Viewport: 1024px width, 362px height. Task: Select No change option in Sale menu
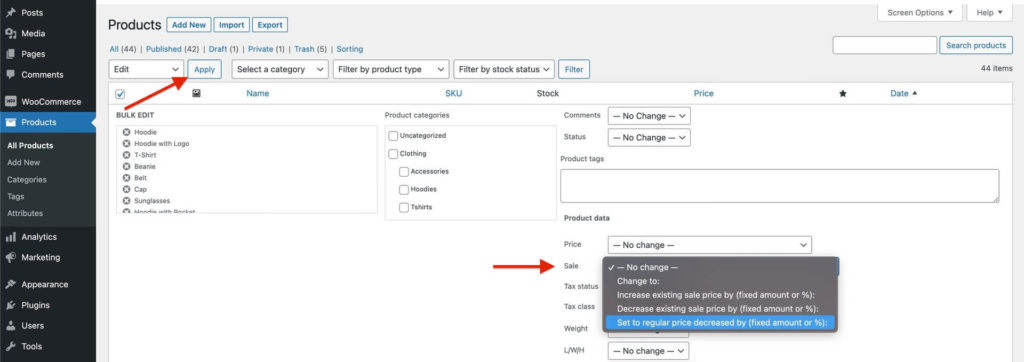(x=720, y=267)
